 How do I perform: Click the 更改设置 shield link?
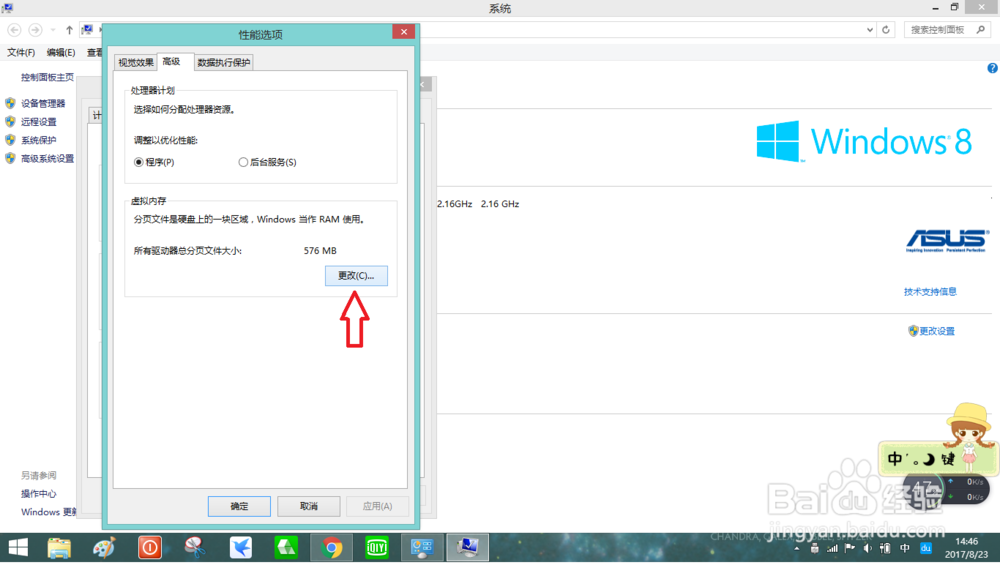[932, 331]
